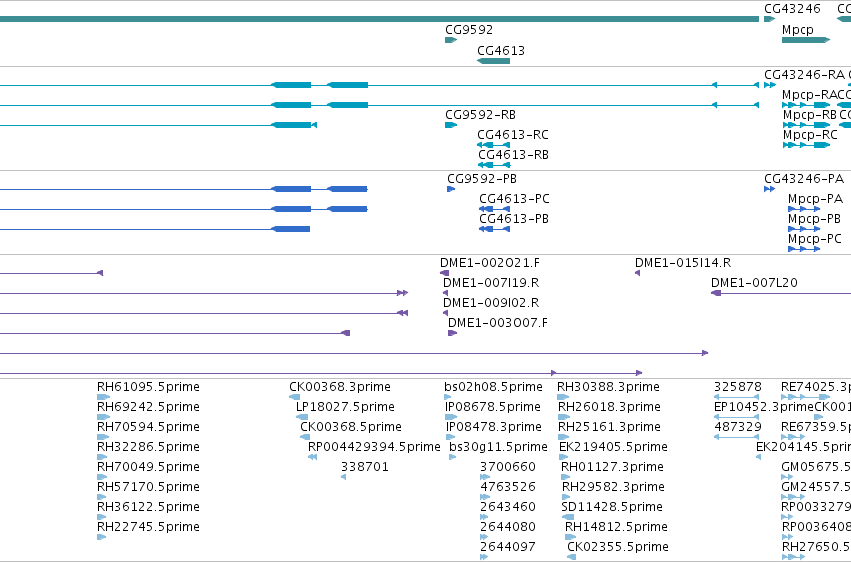Click the EK219405.5prime EST label
Viewport: 851px width, 562px height.
point(613,448)
